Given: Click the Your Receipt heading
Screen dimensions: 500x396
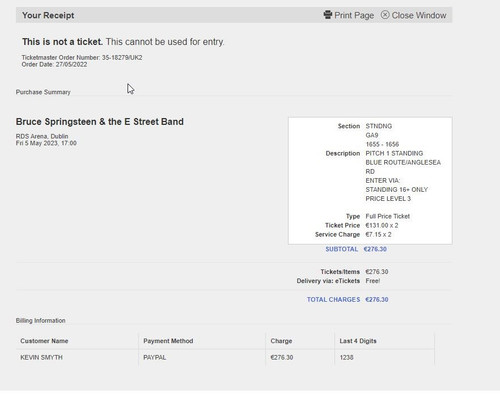Looking at the screenshot, I should (48, 15).
